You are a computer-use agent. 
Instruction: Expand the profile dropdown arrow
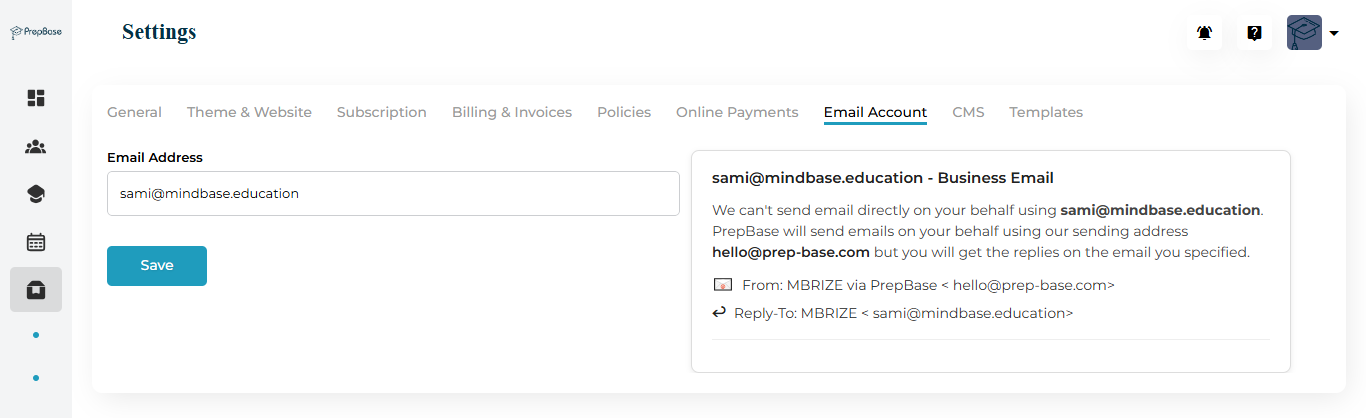pos(1334,33)
